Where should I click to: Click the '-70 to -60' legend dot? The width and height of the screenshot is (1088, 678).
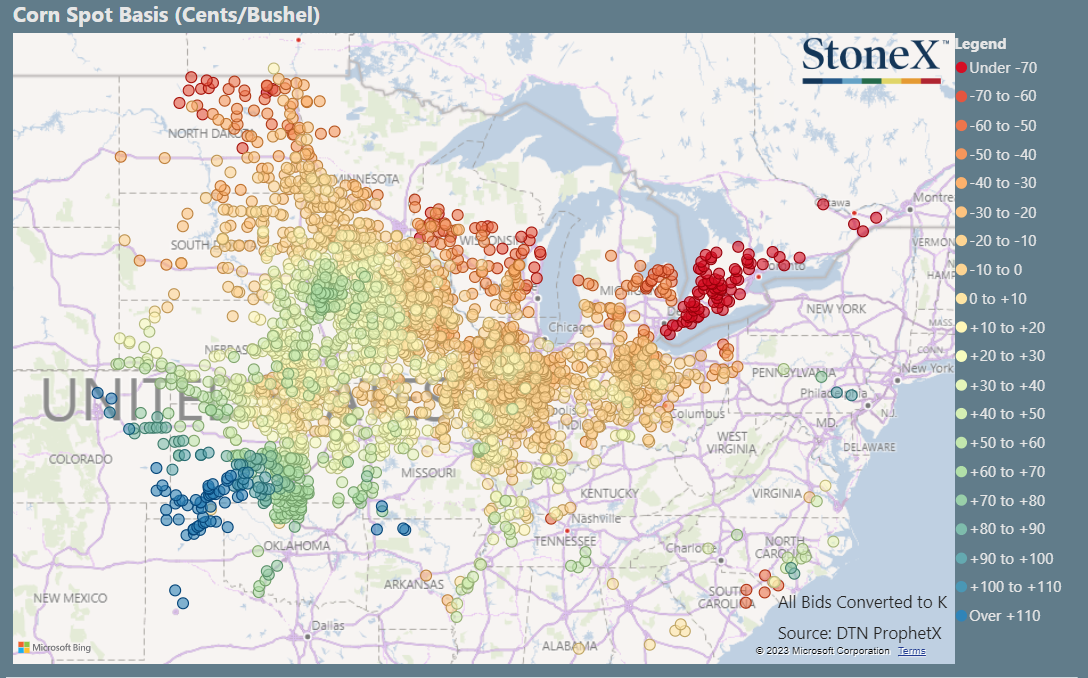(x=961, y=96)
